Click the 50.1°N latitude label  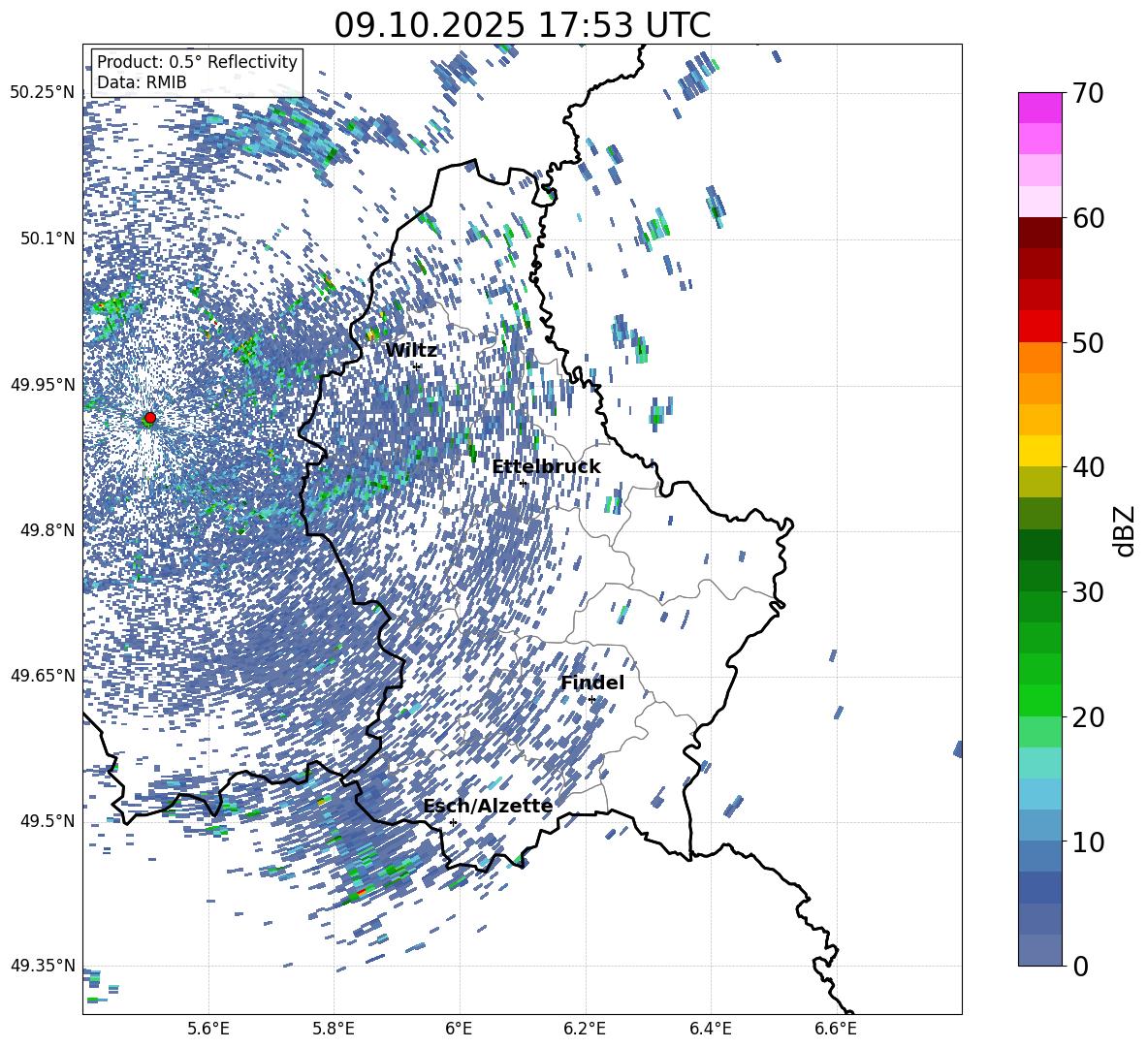(47, 238)
